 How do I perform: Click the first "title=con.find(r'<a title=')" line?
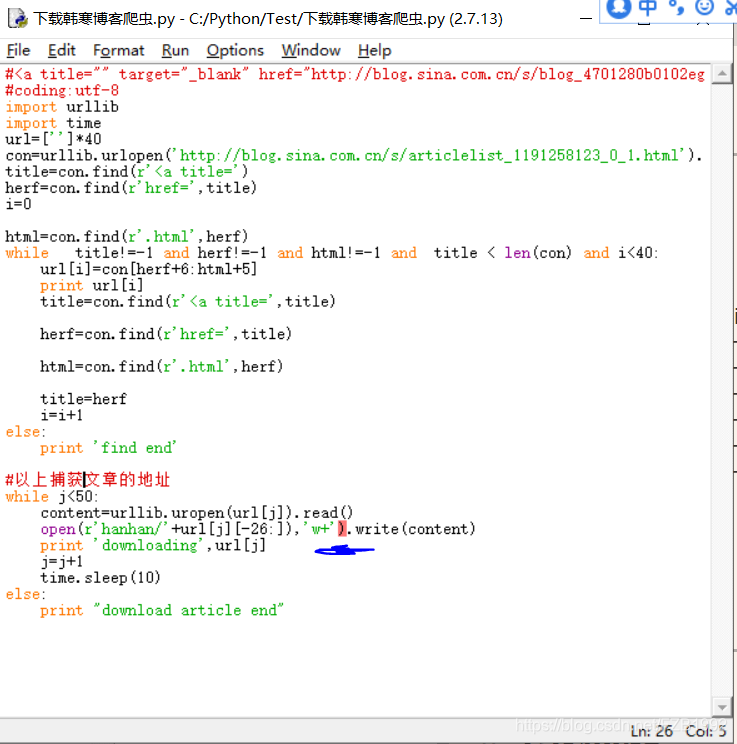click(x=127, y=171)
